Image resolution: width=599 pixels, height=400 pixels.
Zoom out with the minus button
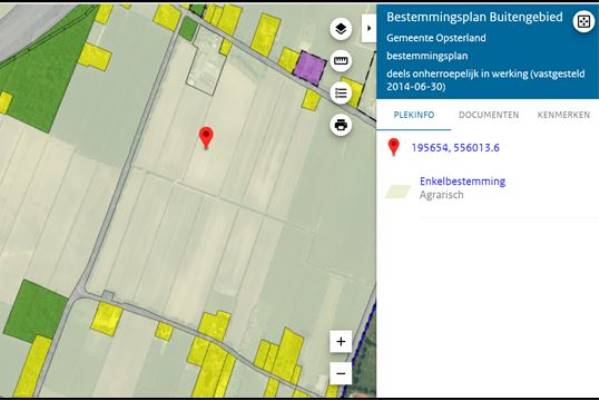[x=341, y=373]
